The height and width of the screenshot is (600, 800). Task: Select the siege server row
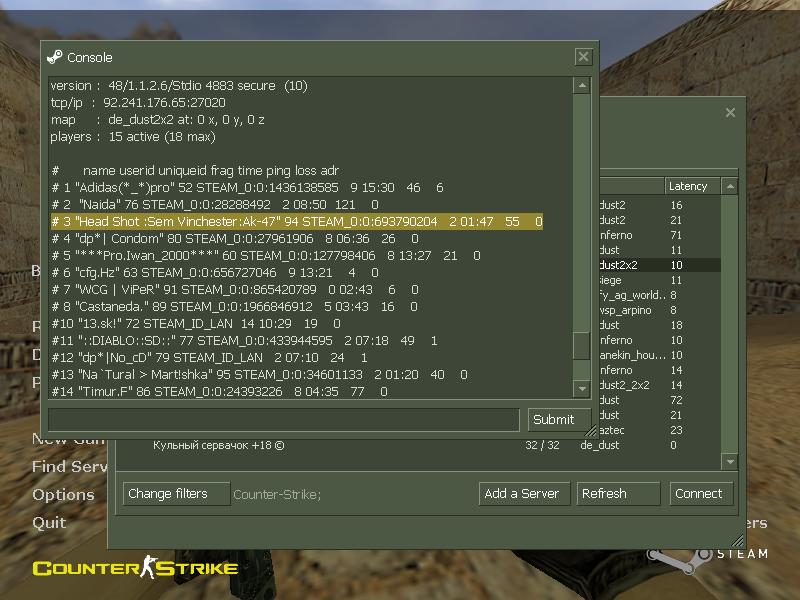tap(660, 280)
